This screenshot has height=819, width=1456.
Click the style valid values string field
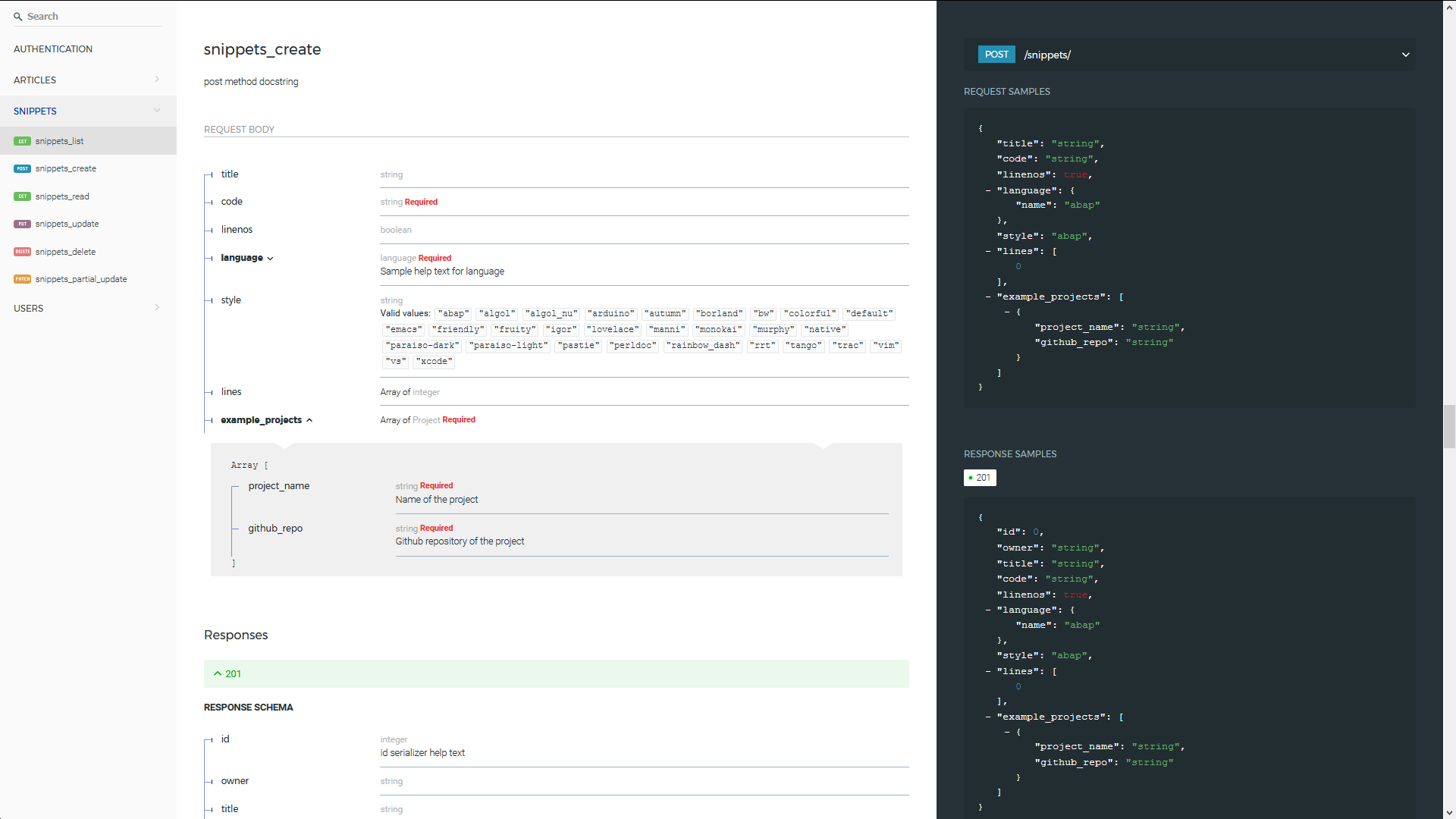[x=391, y=300]
